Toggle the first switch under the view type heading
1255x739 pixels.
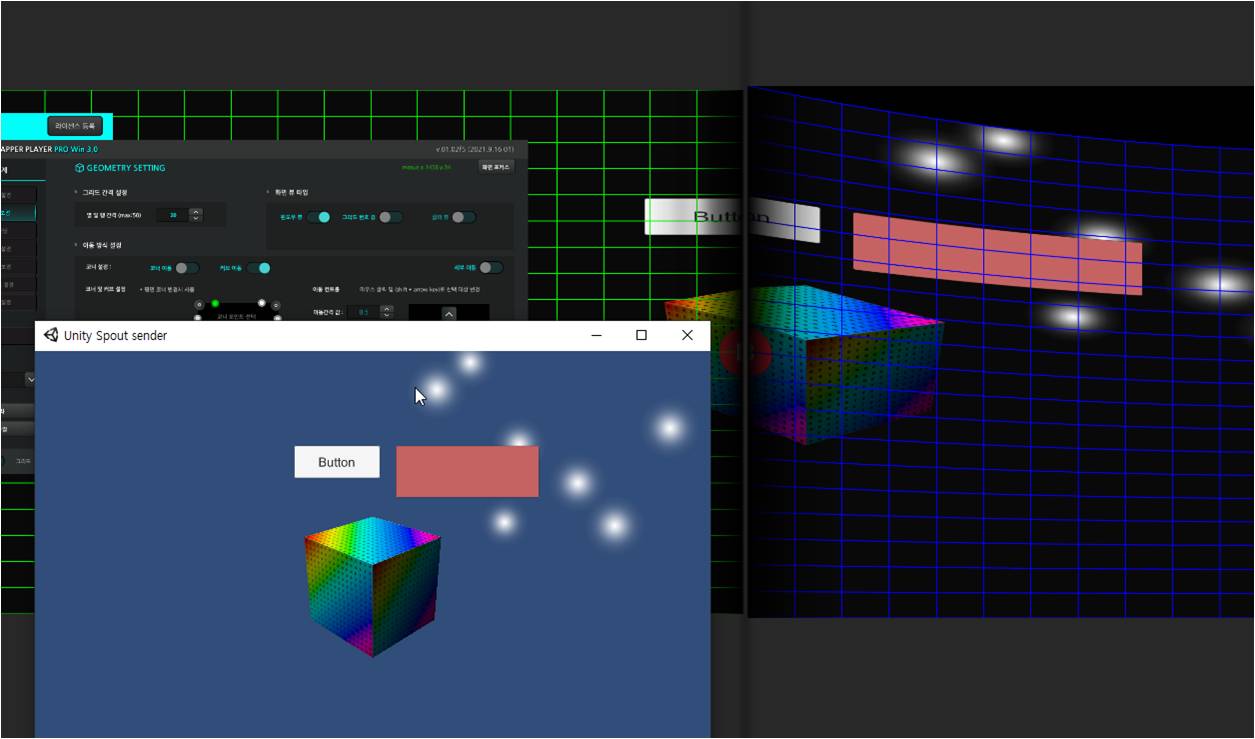(318, 217)
